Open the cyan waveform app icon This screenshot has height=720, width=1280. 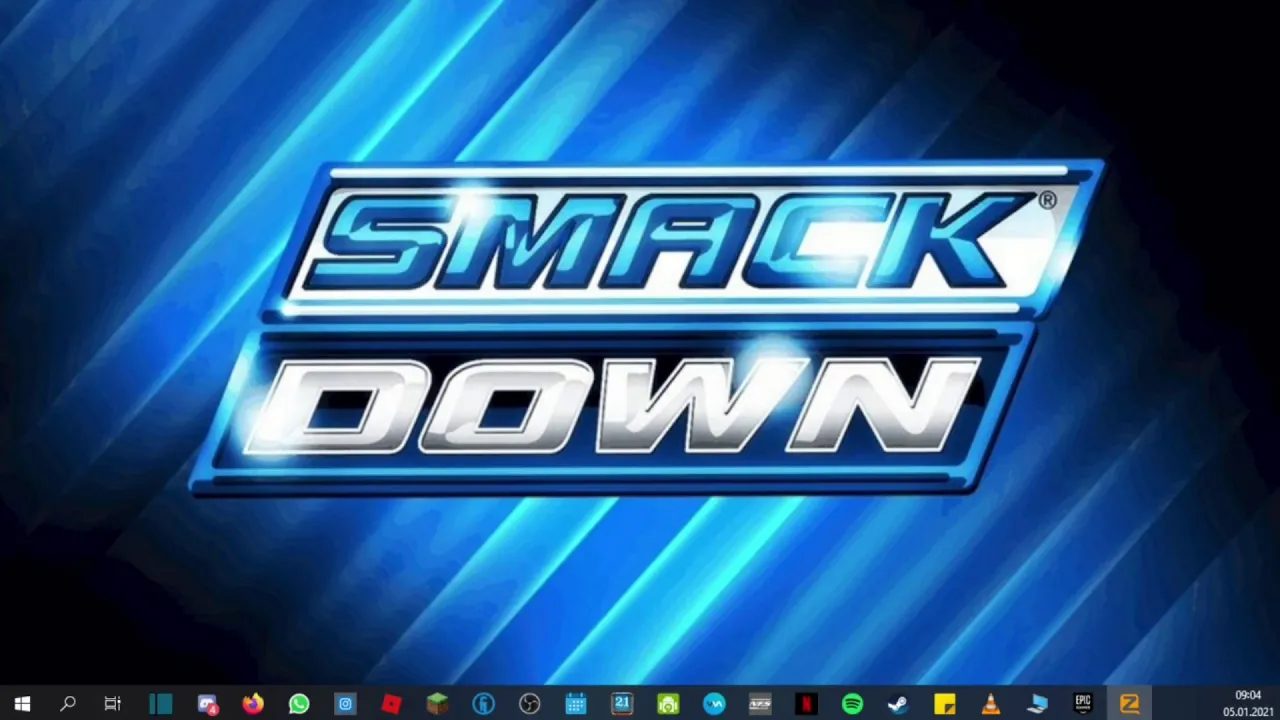point(714,704)
